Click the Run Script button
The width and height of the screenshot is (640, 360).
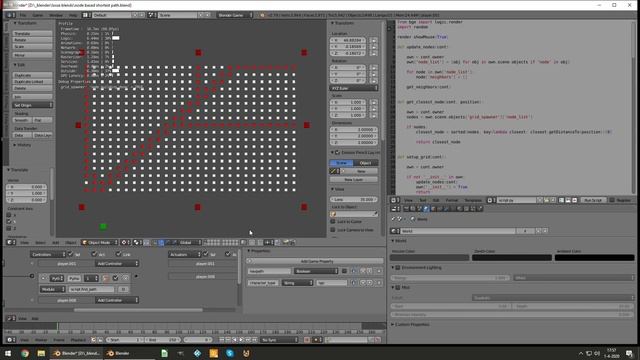tap(593, 200)
